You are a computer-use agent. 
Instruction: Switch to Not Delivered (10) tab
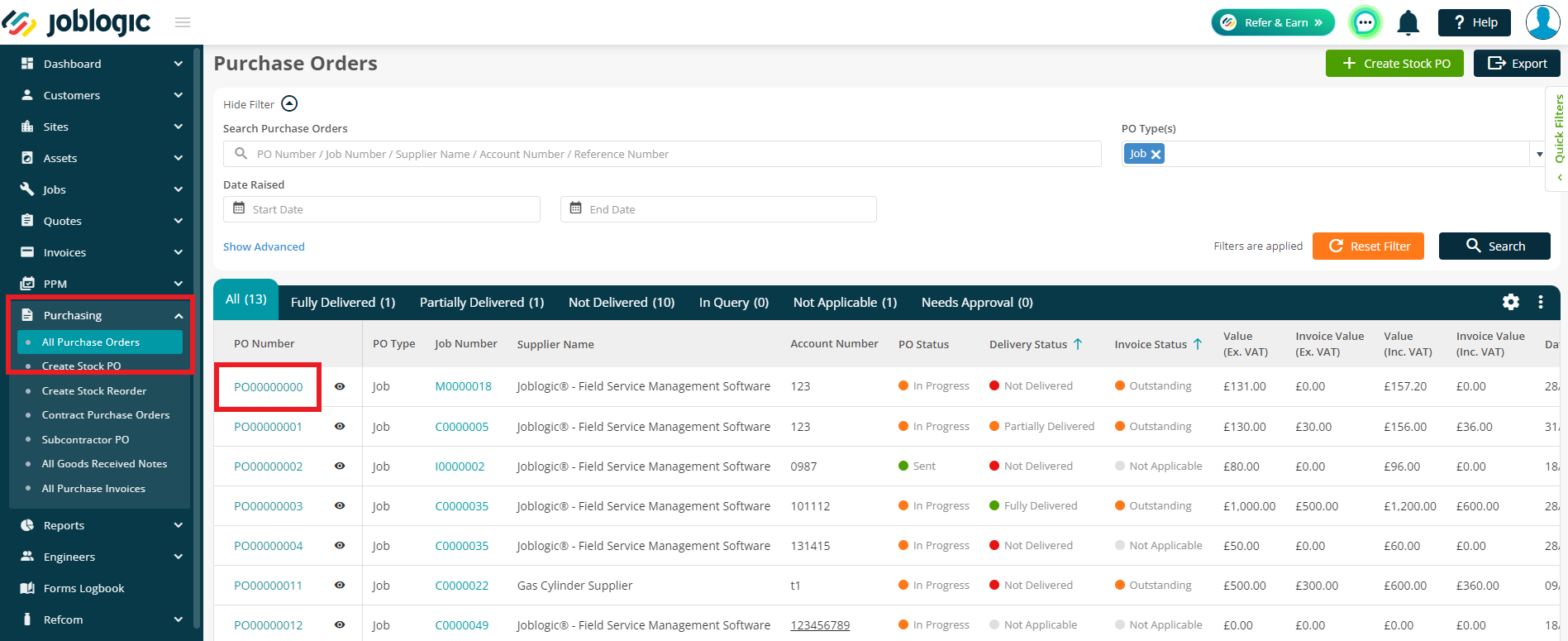pos(622,303)
